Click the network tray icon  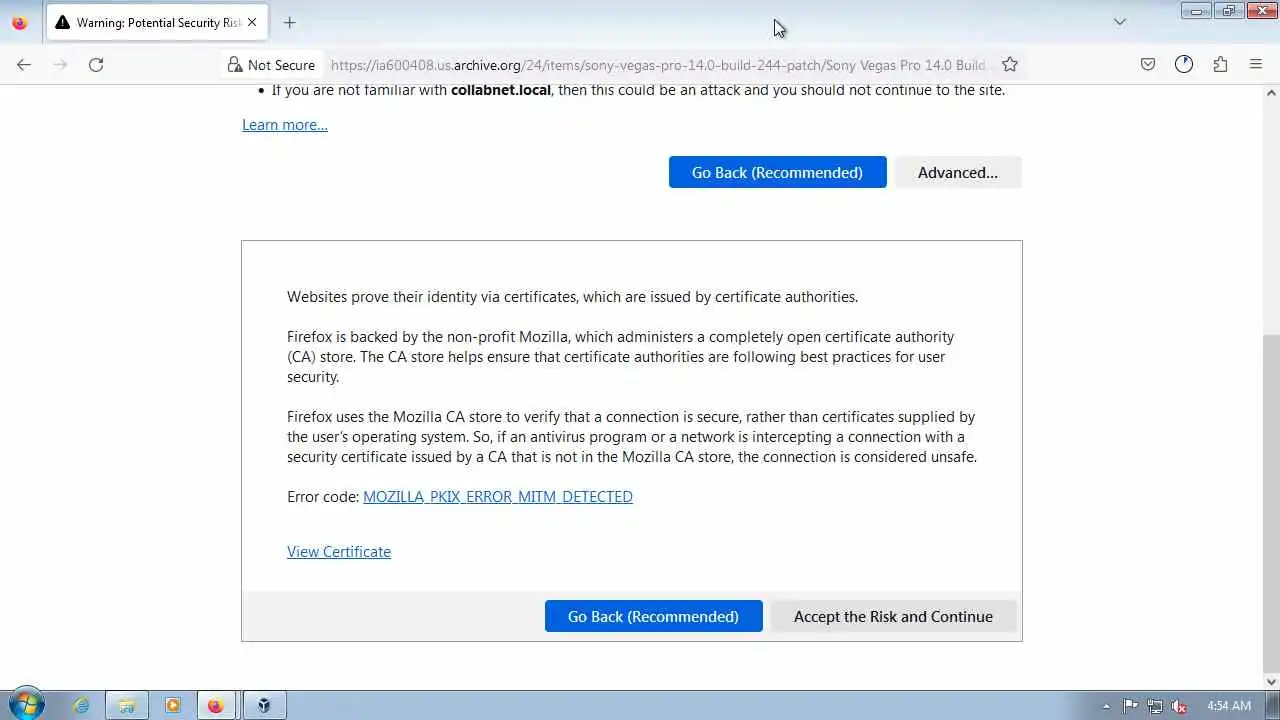point(1155,706)
